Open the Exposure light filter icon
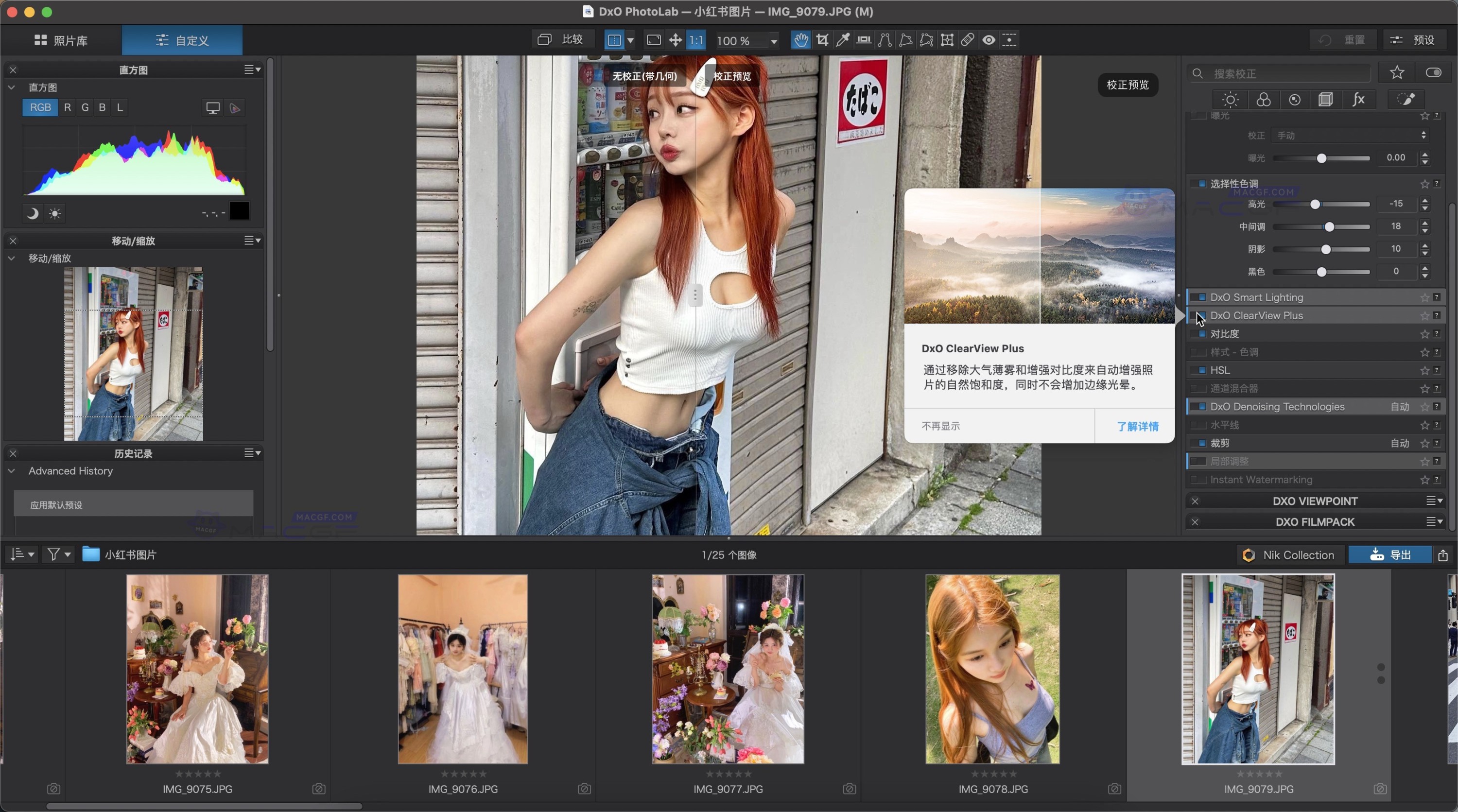This screenshot has height=812, width=1458. [x=1230, y=100]
